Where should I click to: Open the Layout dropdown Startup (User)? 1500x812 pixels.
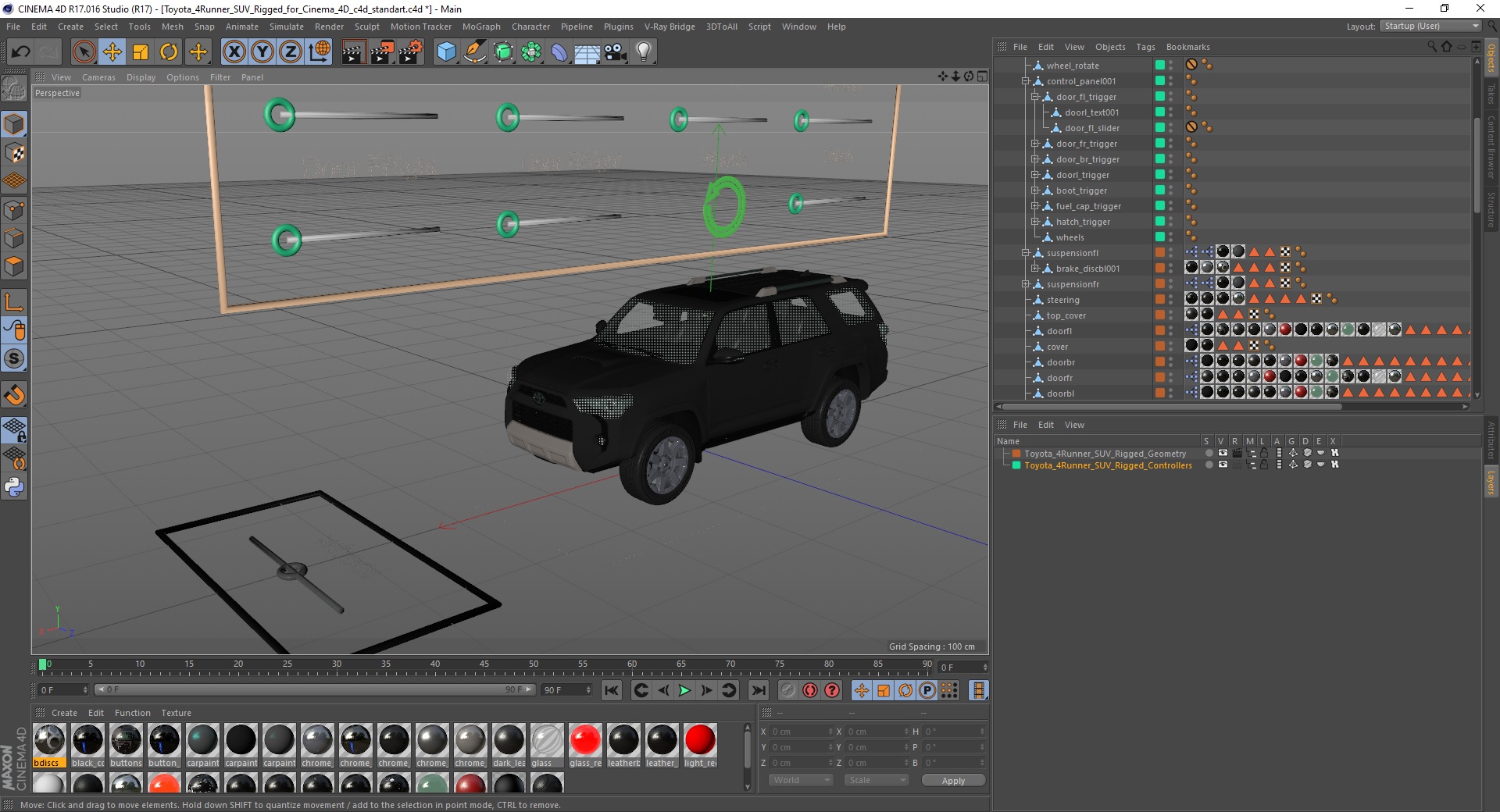pyautogui.click(x=1430, y=27)
